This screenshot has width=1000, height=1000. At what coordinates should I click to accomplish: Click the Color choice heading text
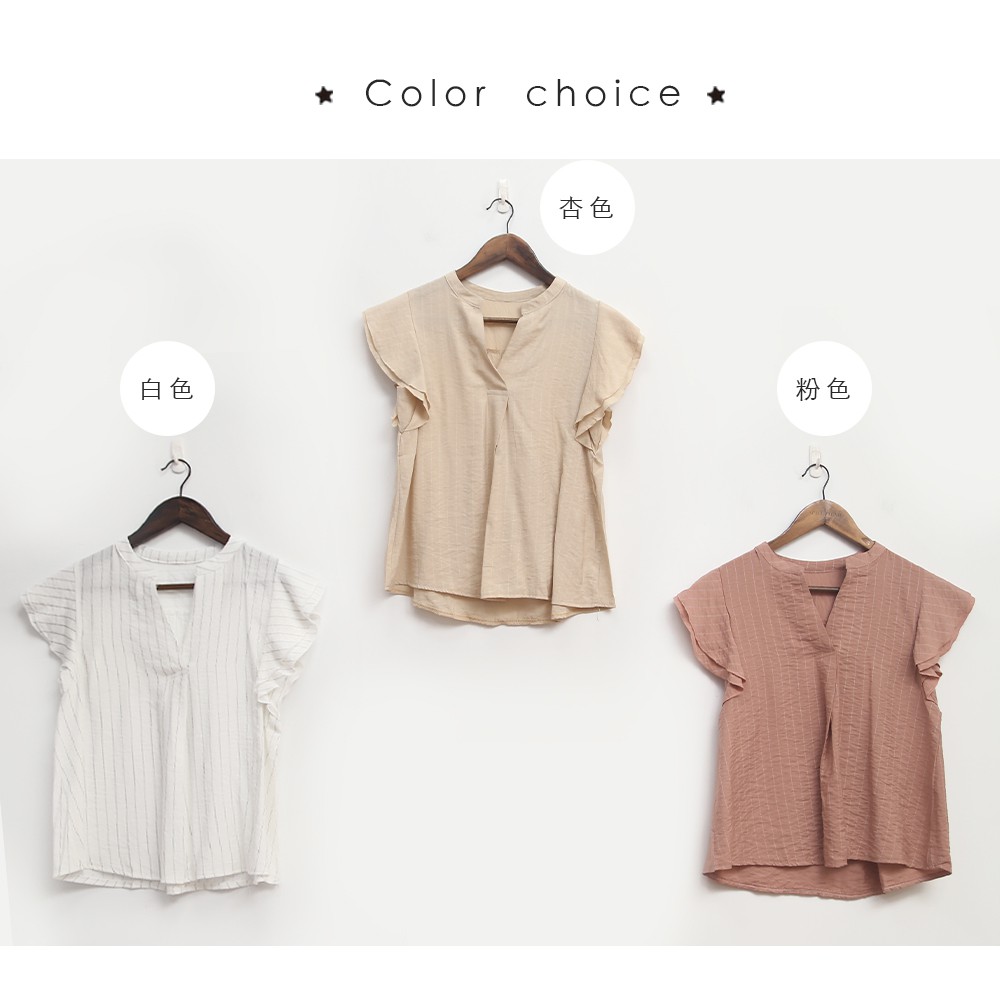tap(523, 94)
